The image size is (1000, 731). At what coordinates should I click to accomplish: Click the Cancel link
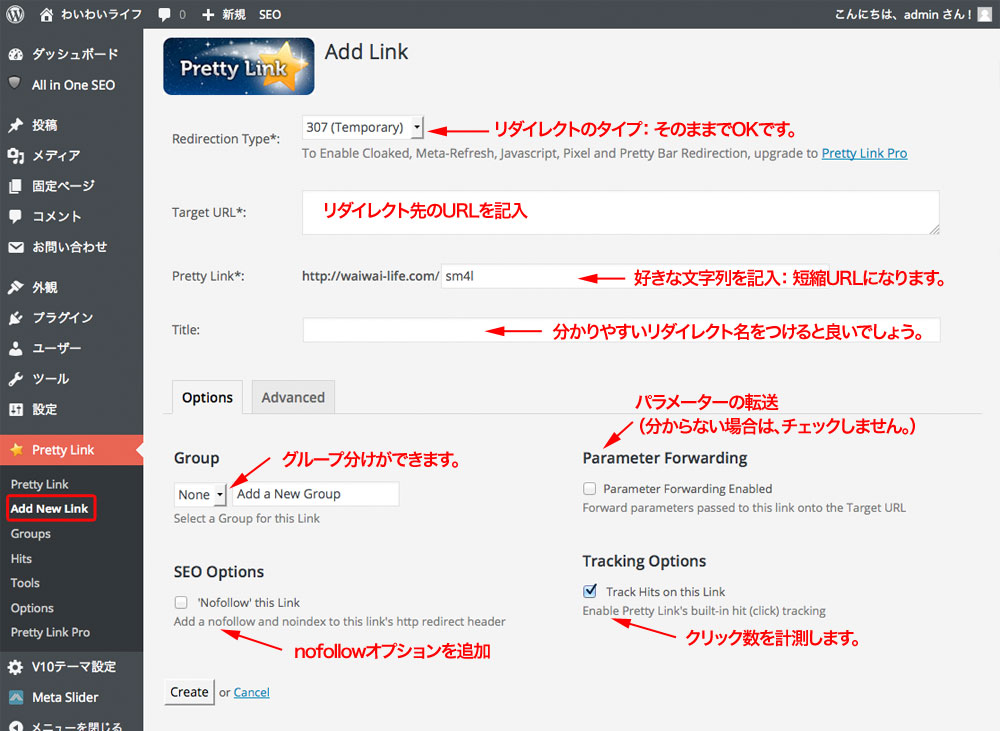click(x=251, y=693)
